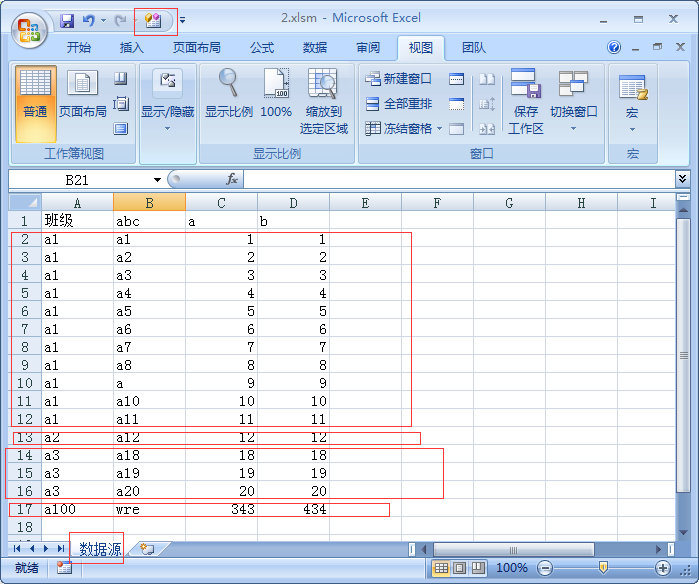Image resolution: width=699 pixels, height=584 pixels.
Task: Click the view side by side icon
Action: tap(487, 79)
